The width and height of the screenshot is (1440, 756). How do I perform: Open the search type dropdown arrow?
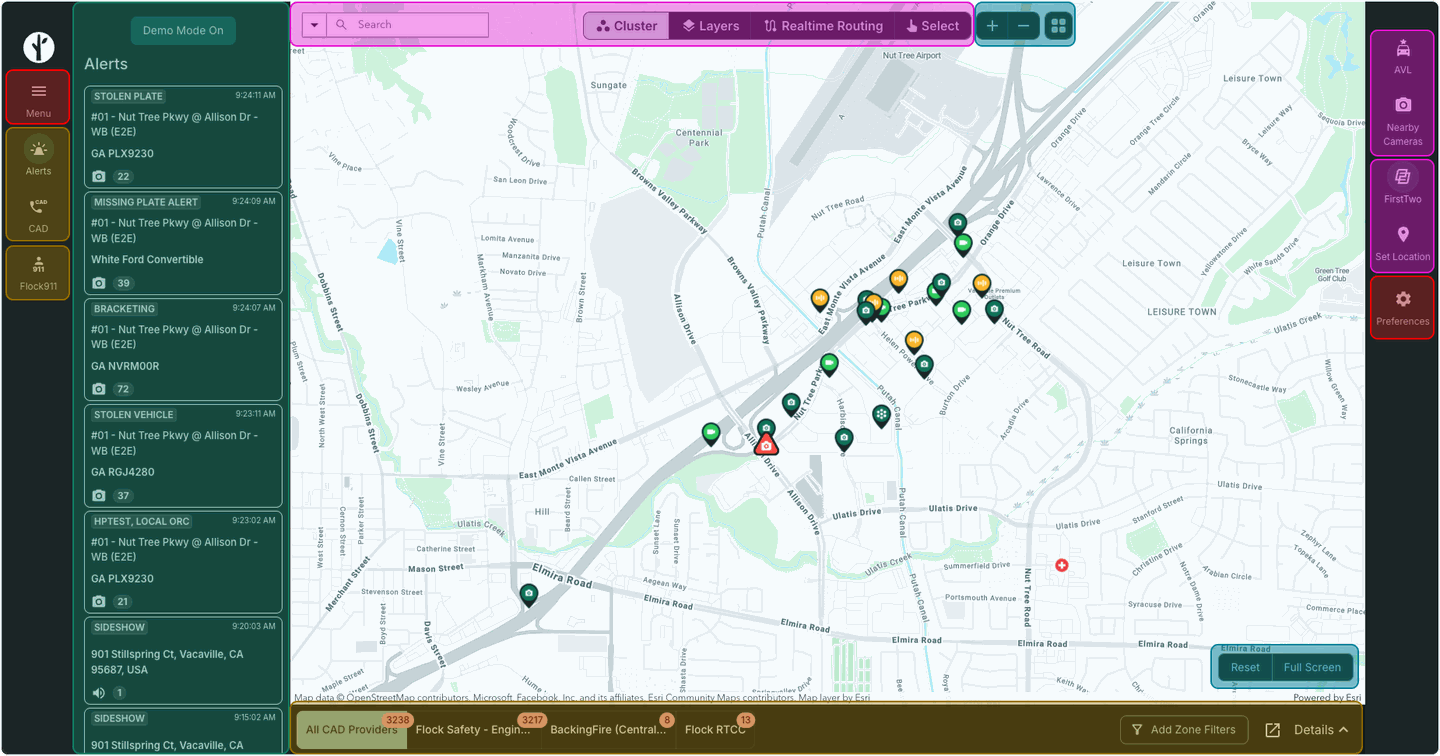coord(314,25)
